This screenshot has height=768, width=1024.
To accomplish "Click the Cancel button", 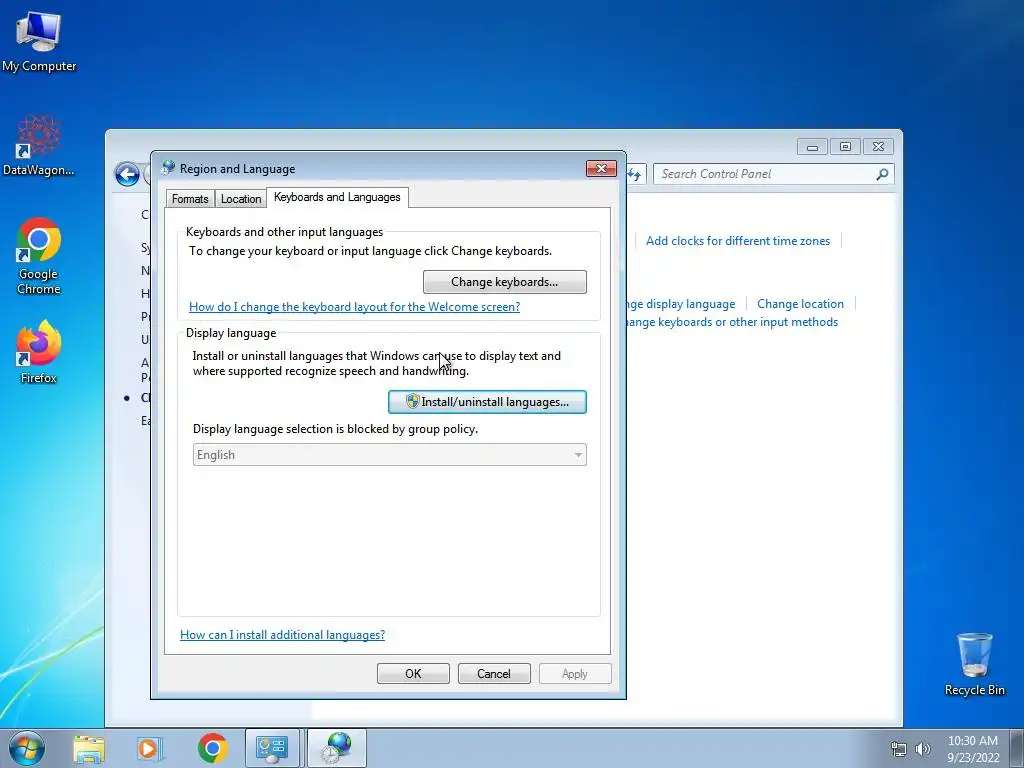I will tap(494, 674).
